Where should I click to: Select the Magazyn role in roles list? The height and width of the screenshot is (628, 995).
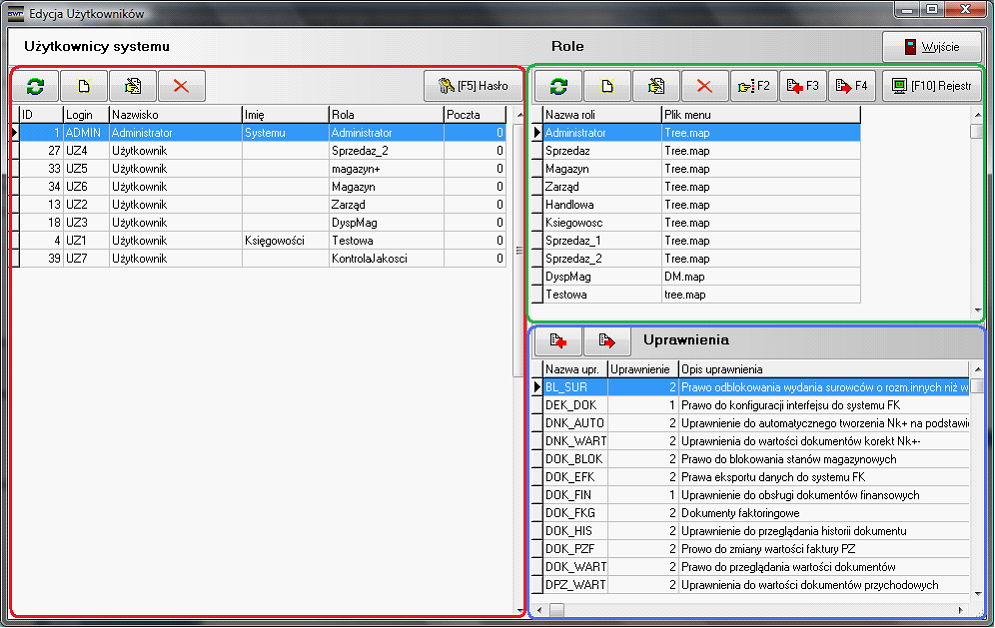600,169
